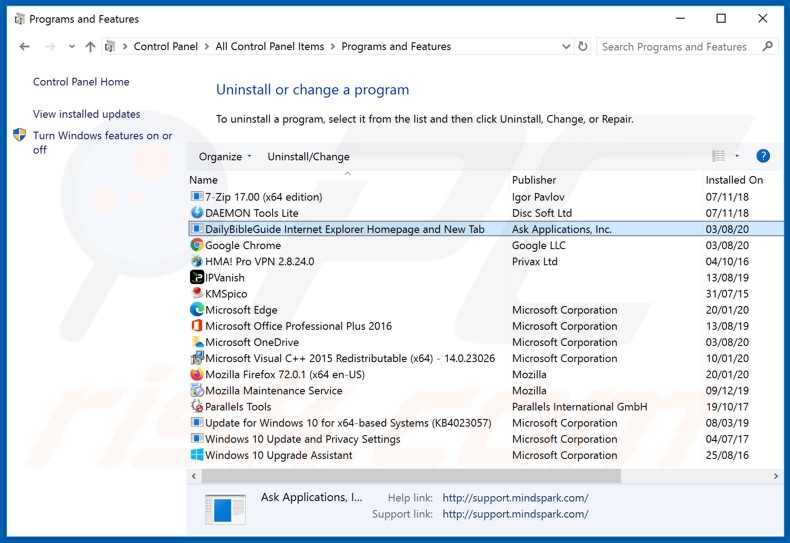Open the Organize dropdown menu

pyautogui.click(x=225, y=157)
